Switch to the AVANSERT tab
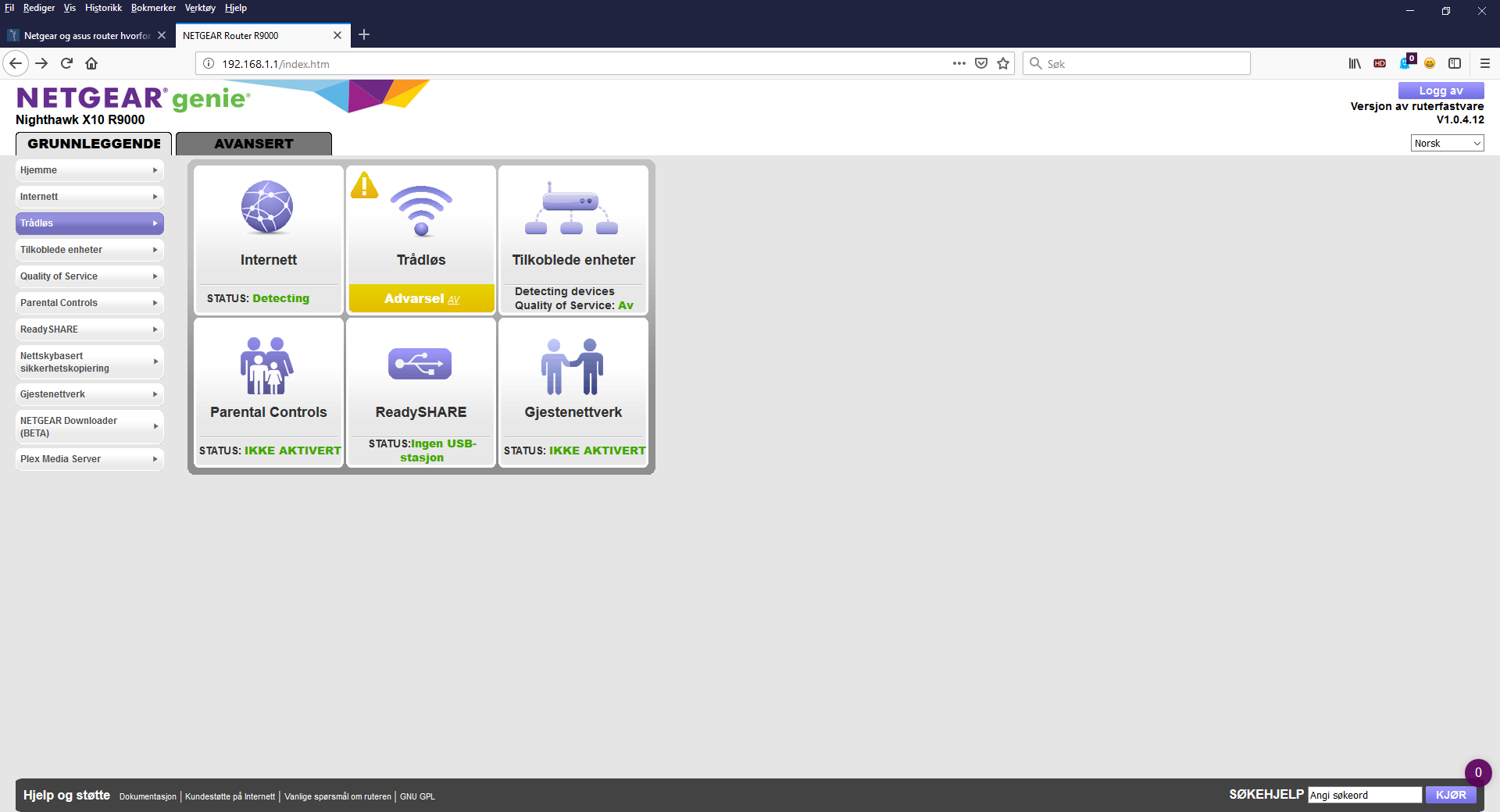 pos(254,144)
